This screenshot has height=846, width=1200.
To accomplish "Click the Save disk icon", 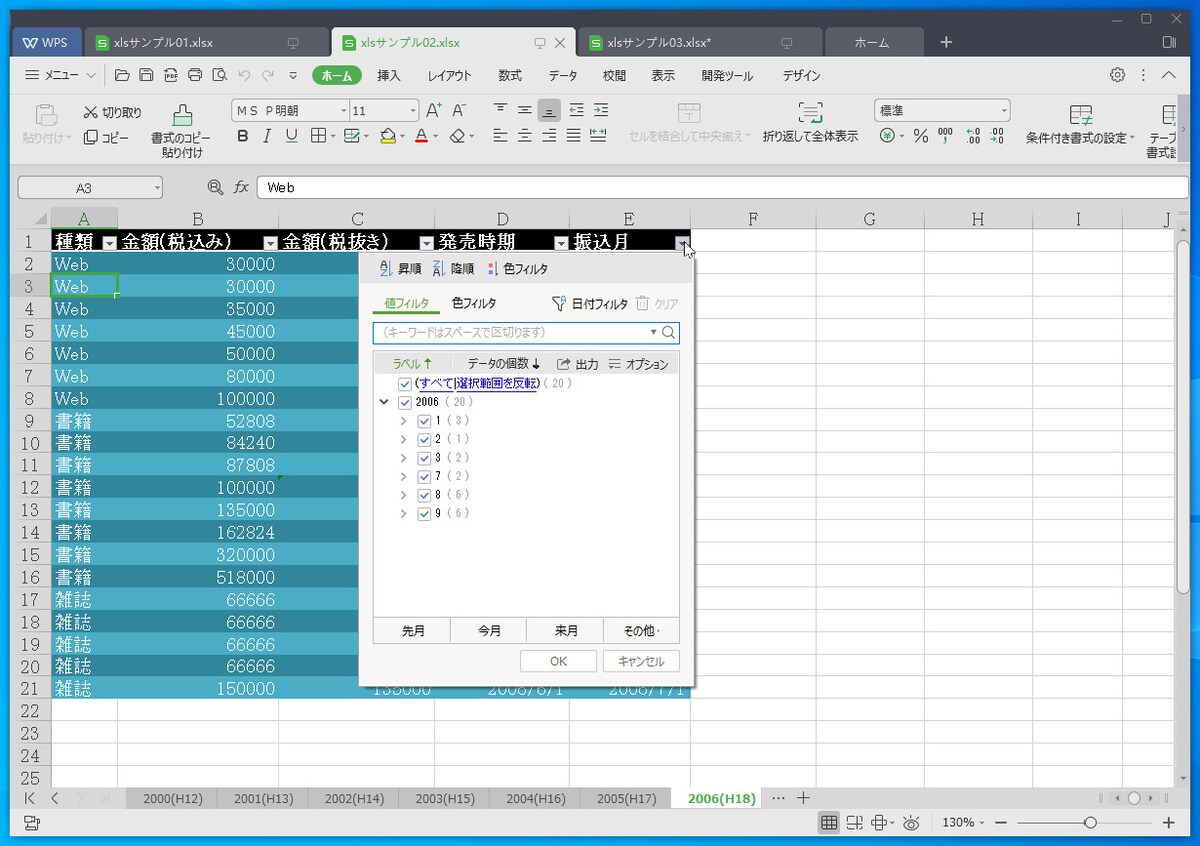I will [146, 75].
